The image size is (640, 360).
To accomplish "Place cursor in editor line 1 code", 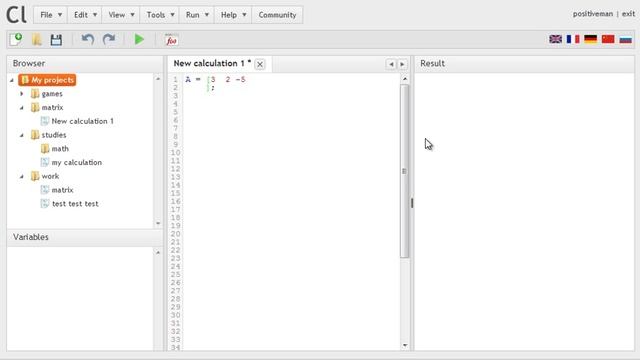I will pyautogui.click(x=215, y=80).
